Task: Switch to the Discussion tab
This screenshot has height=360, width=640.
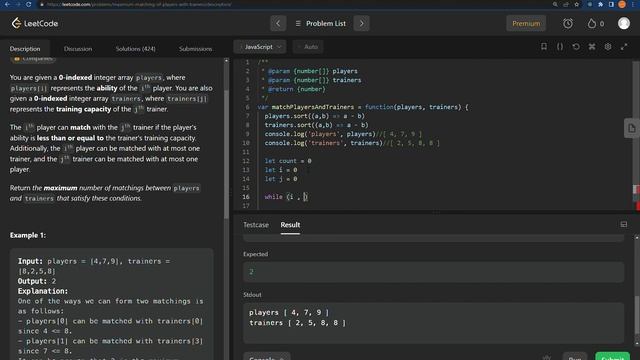Action: coord(78,49)
